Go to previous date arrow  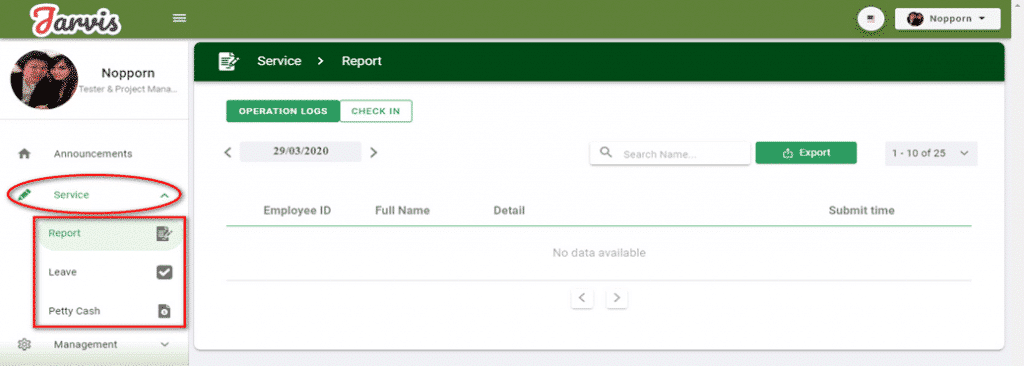228,152
